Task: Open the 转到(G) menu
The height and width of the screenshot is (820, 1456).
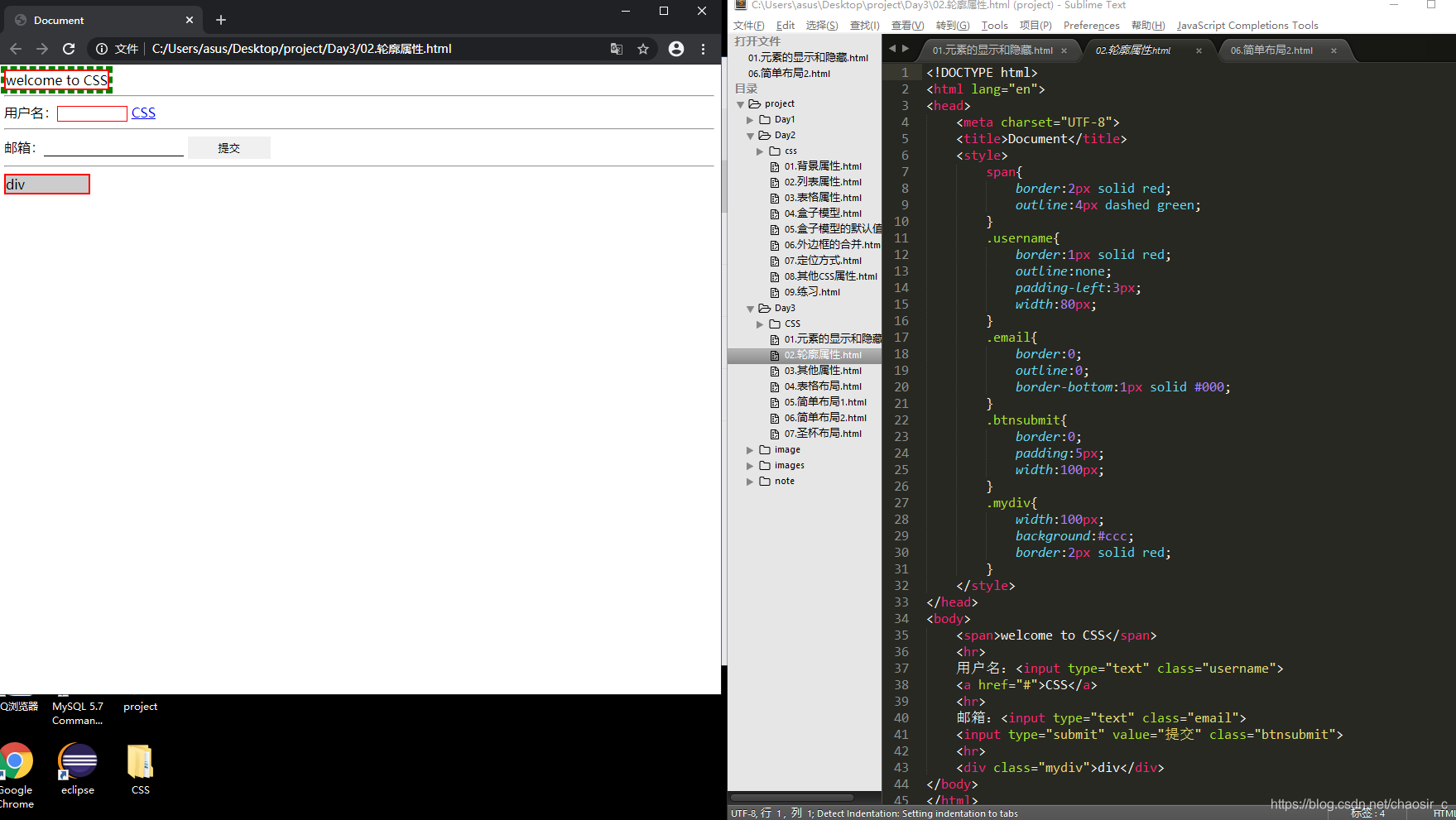Action: click(953, 26)
